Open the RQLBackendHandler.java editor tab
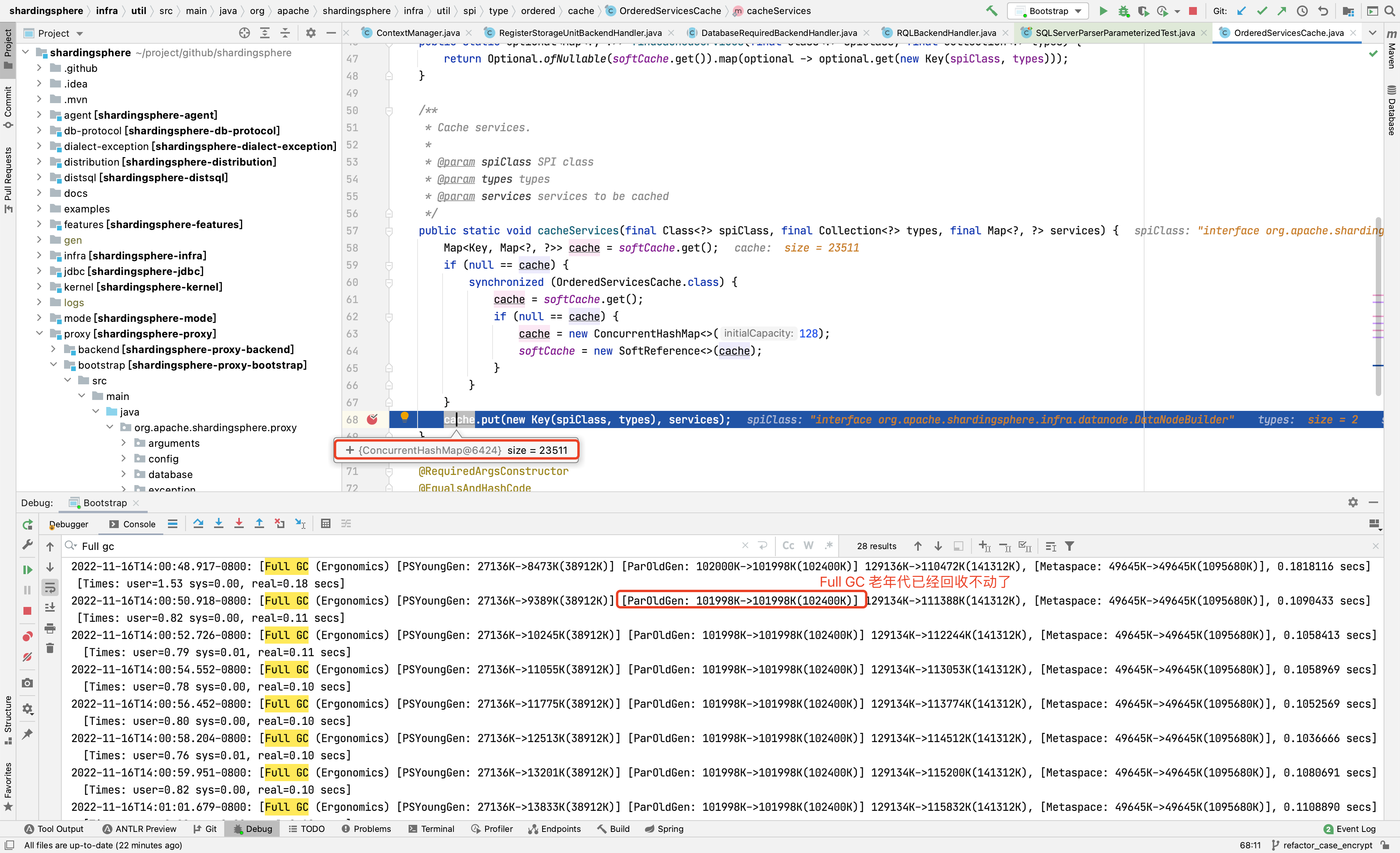The image size is (1400, 853). point(946,32)
